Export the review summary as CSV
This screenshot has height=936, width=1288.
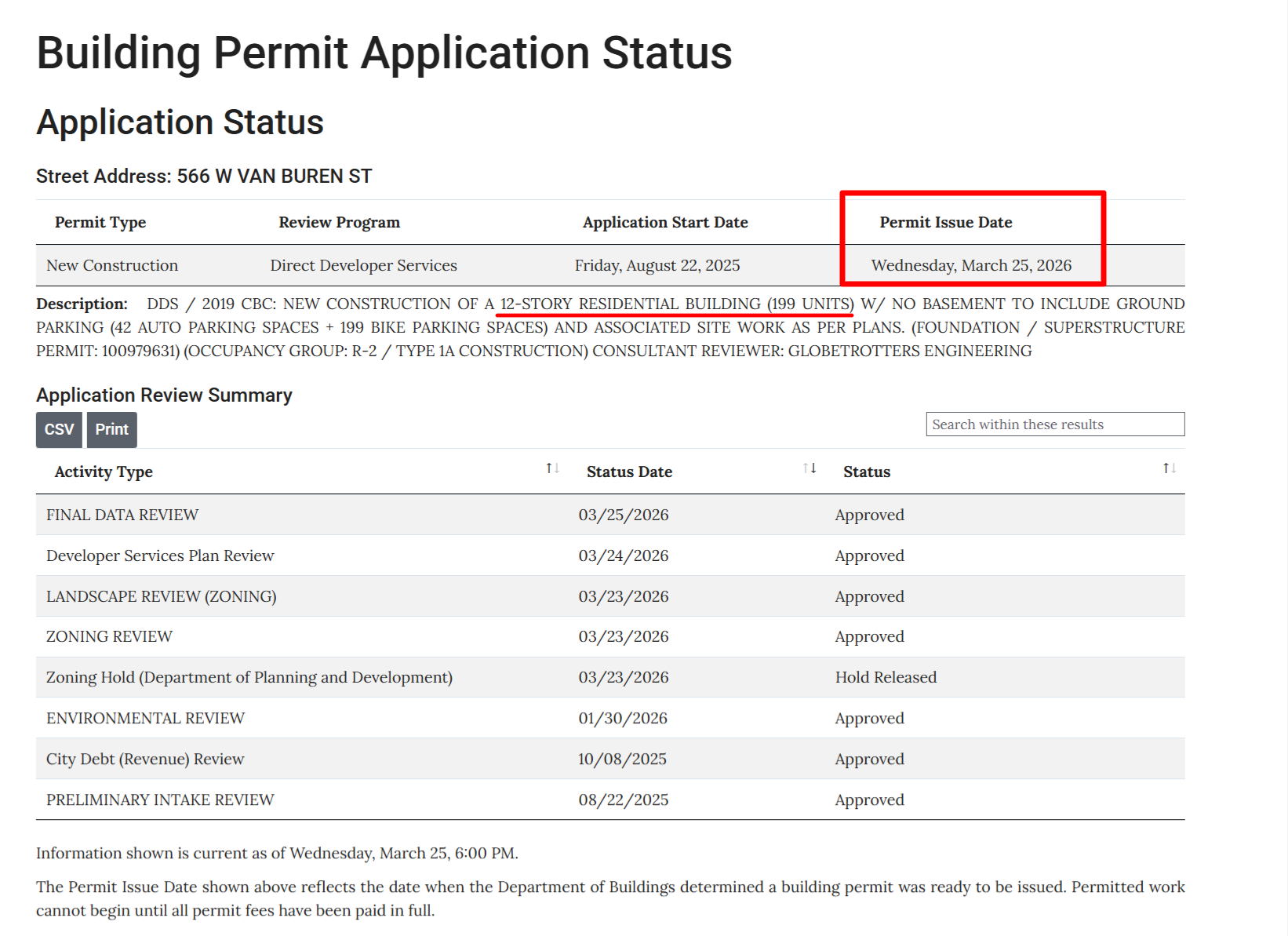58,429
